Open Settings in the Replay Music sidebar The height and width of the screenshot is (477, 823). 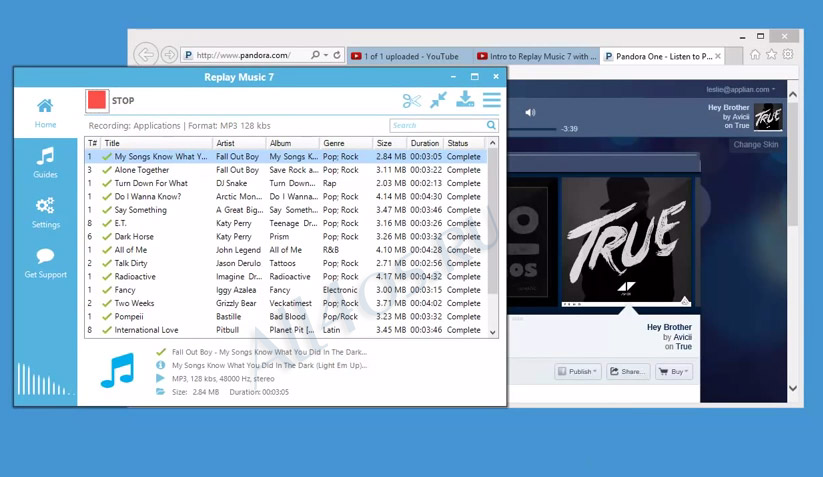[x=46, y=213]
